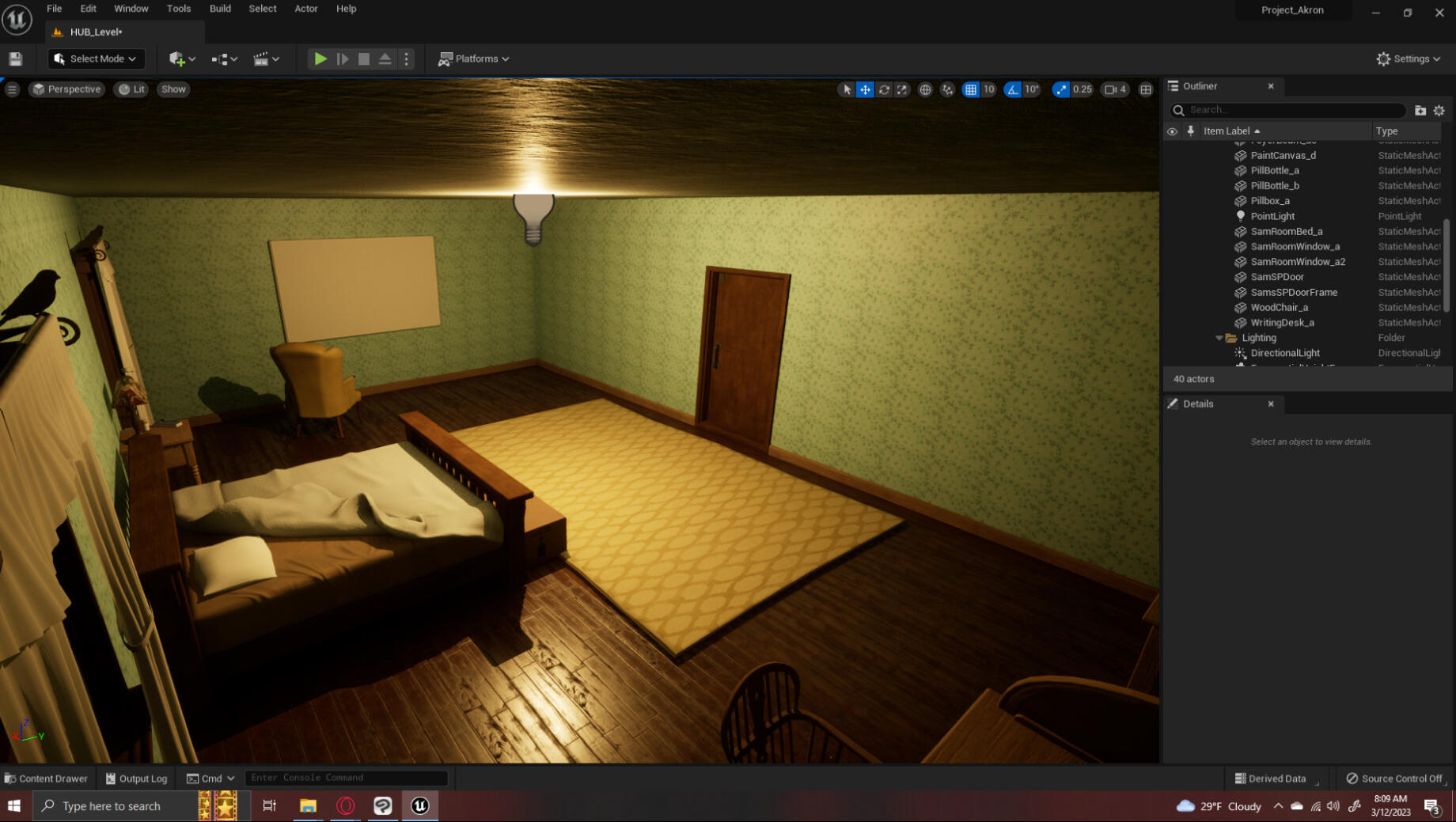Select the rotate transform tool icon
The height and width of the screenshot is (822, 1456).
tap(884, 89)
